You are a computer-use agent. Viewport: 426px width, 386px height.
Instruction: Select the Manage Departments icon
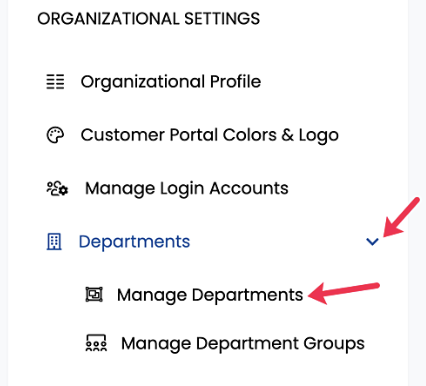pos(94,295)
